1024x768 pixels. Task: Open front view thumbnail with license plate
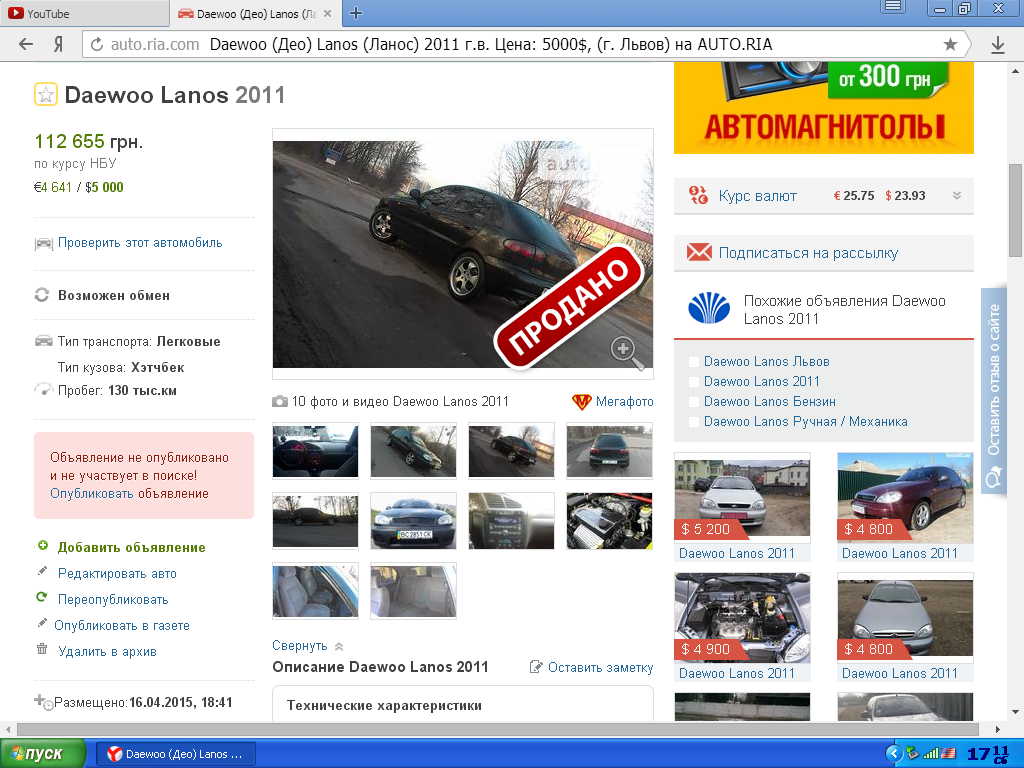tap(413, 520)
